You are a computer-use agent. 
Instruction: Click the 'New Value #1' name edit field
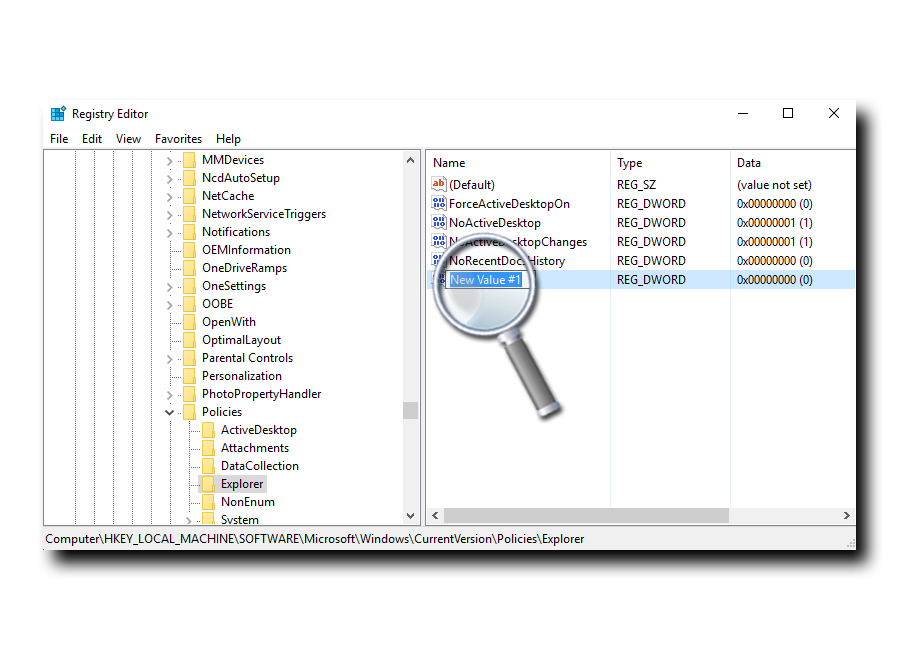pyautogui.click(x=486, y=280)
